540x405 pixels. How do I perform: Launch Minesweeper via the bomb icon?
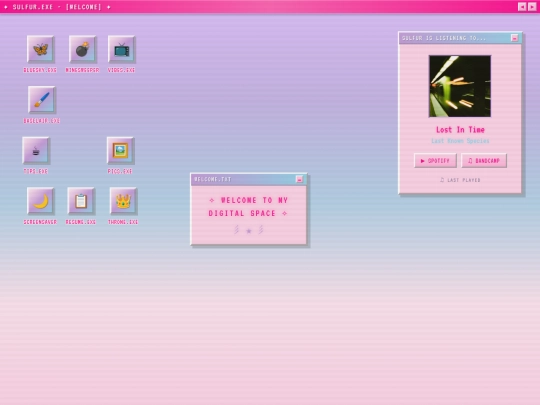pos(82,49)
